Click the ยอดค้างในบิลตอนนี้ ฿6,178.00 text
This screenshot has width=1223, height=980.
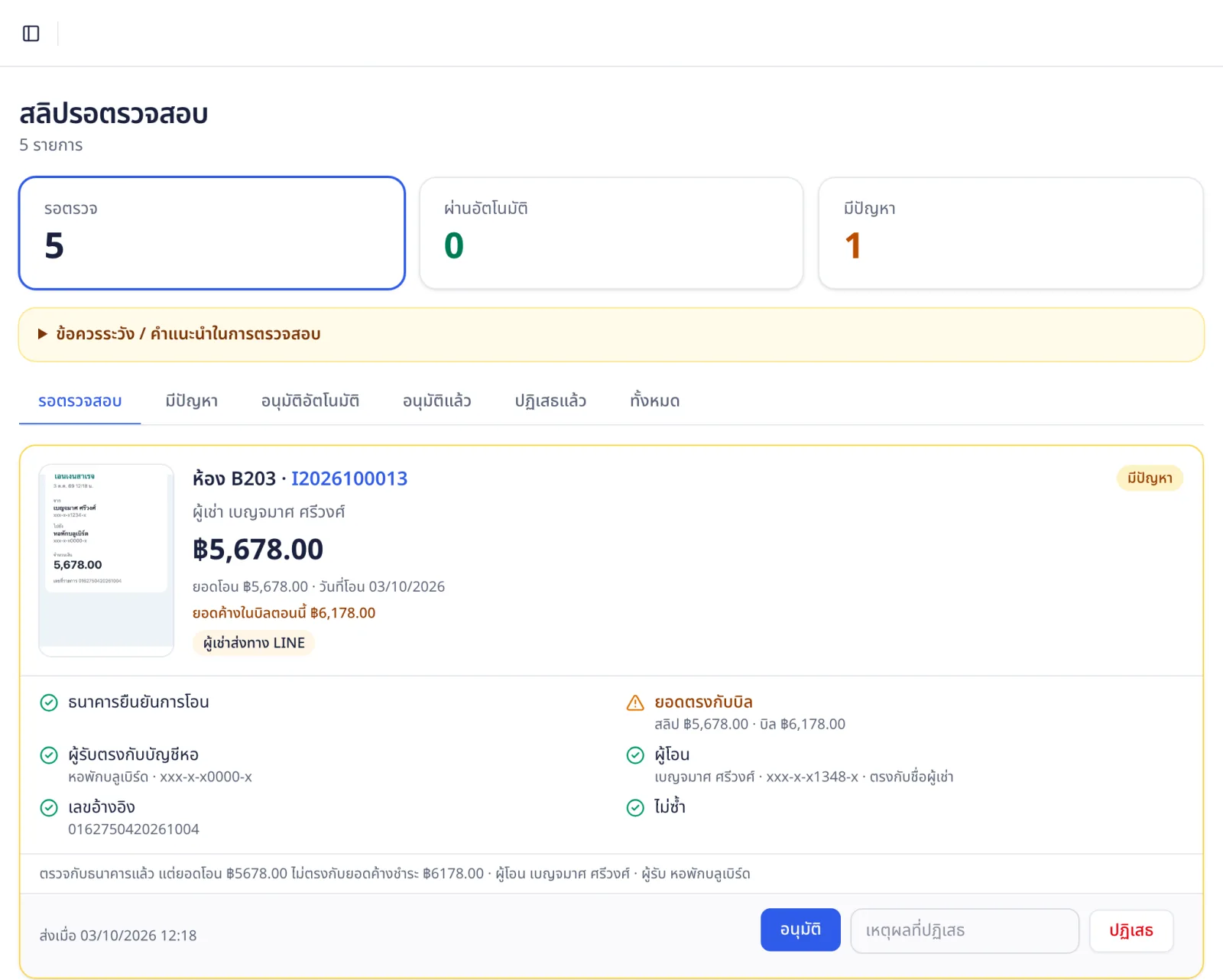point(284,613)
